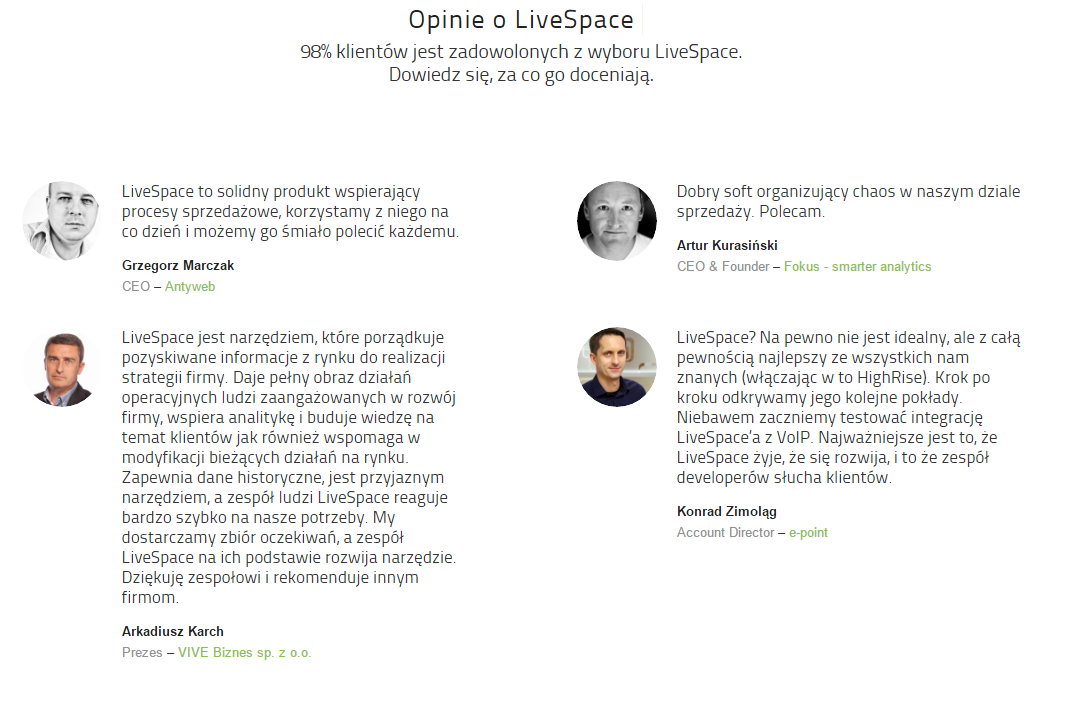
Task: Click the testimonial starting "LiveSpace jest narzędziem"
Action: click(x=290, y=467)
